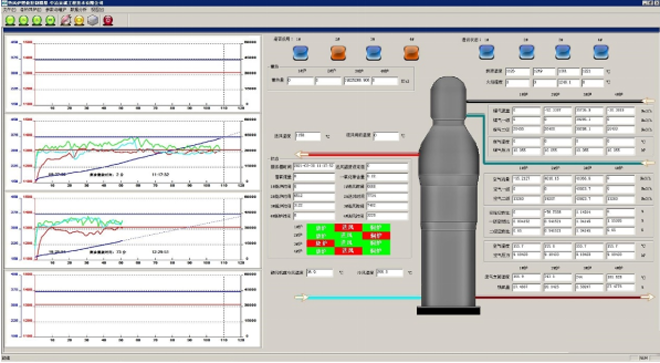
Task: Click the red 烧炉 cell in row 3#
Action: pos(321,243)
